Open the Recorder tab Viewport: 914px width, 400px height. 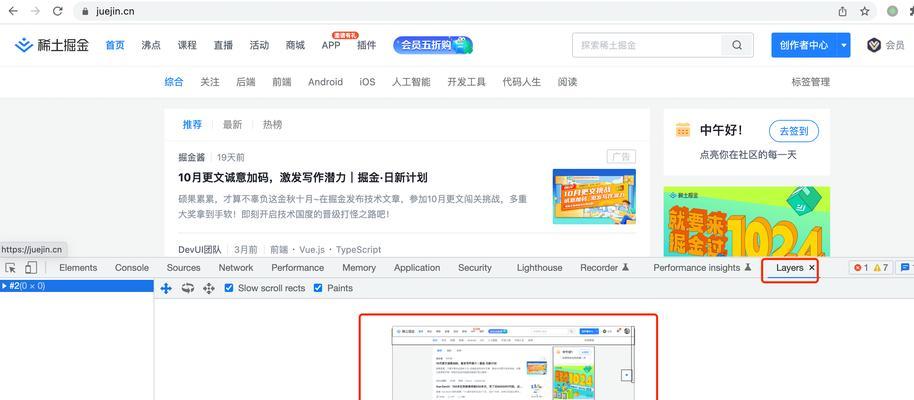coord(604,268)
